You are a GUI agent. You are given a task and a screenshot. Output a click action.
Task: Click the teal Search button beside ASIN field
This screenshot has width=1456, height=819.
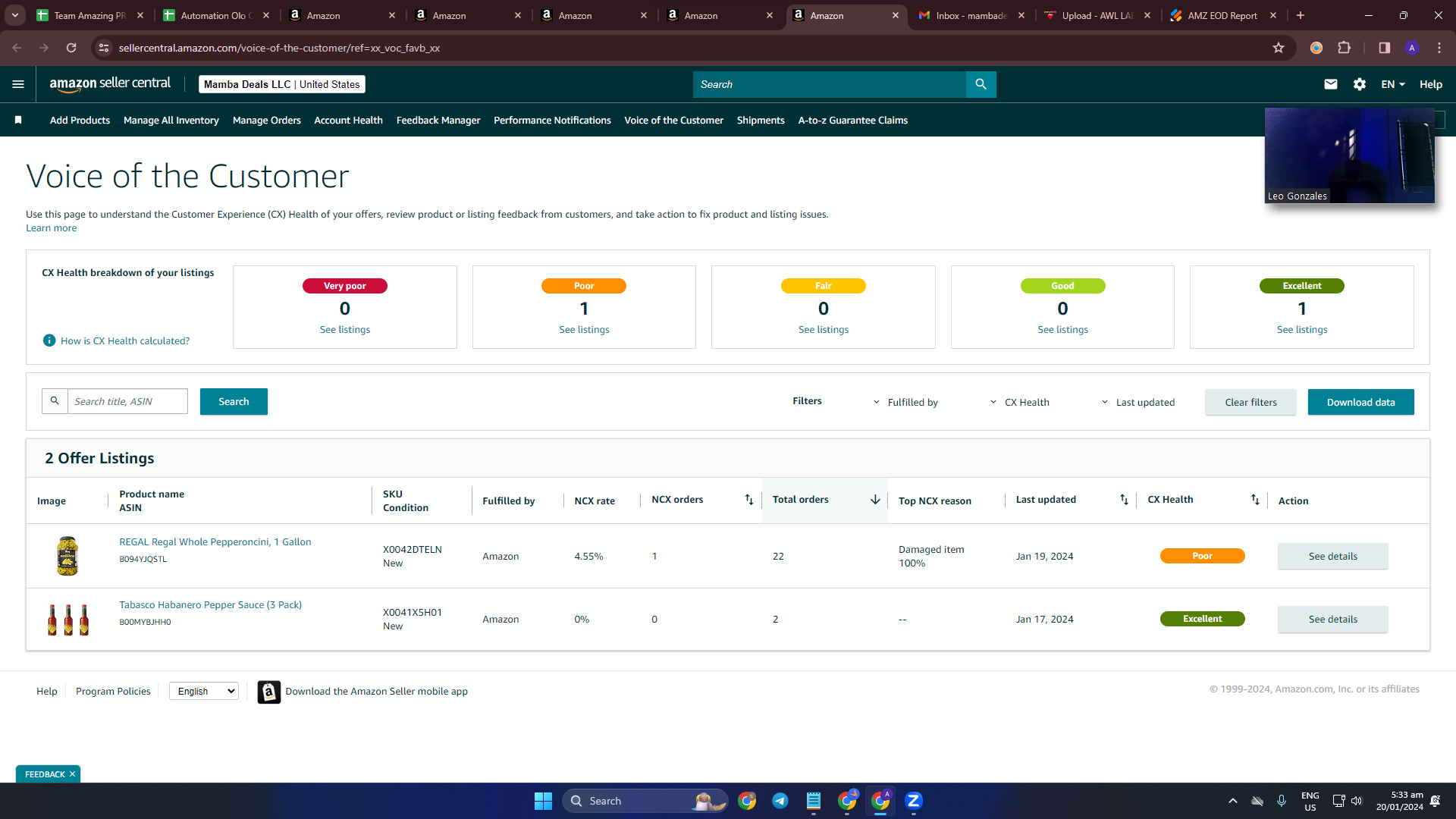coord(234,401)
